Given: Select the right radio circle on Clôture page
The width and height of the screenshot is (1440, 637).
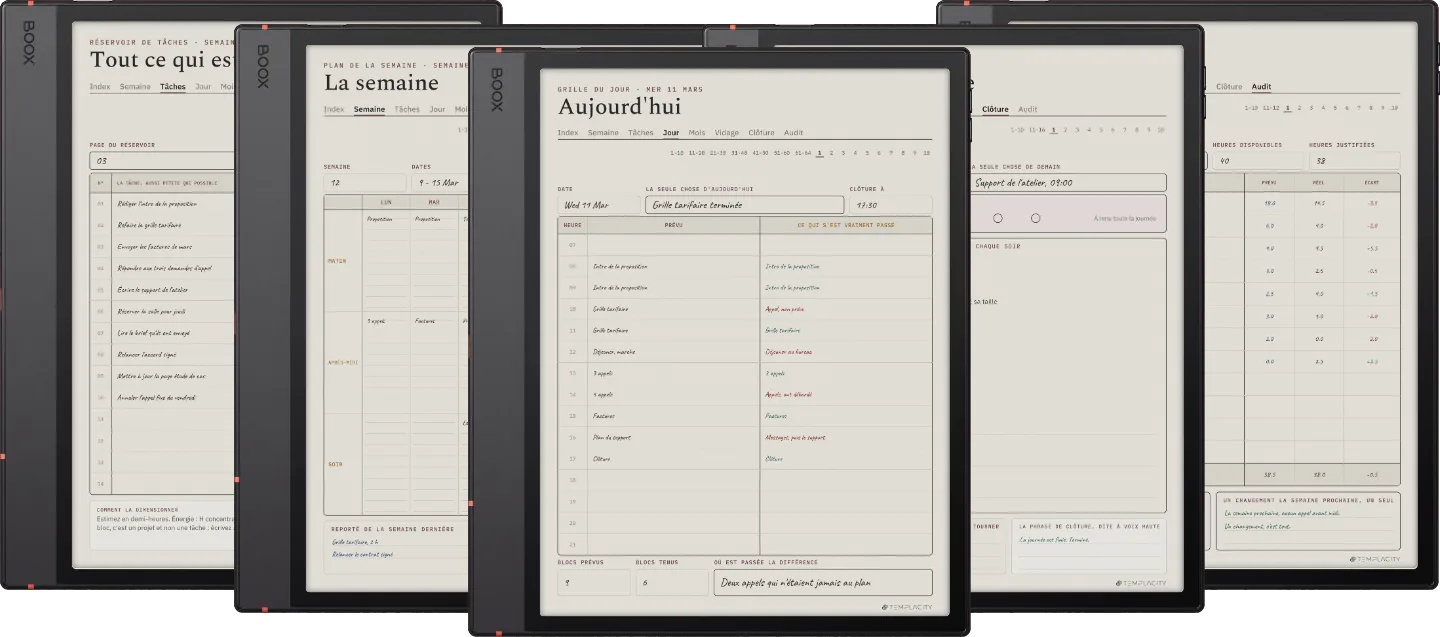Looking at the screenshot, I should tap(1035, 218).
